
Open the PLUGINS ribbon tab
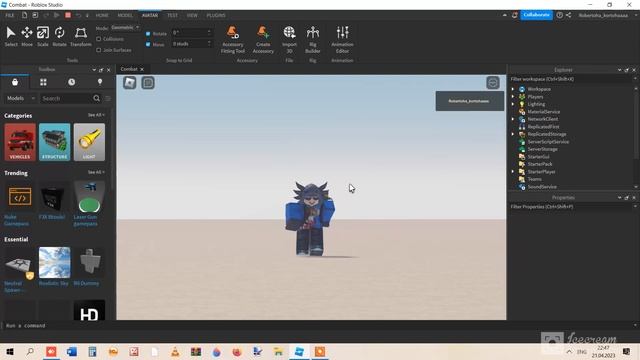[216, 15]
